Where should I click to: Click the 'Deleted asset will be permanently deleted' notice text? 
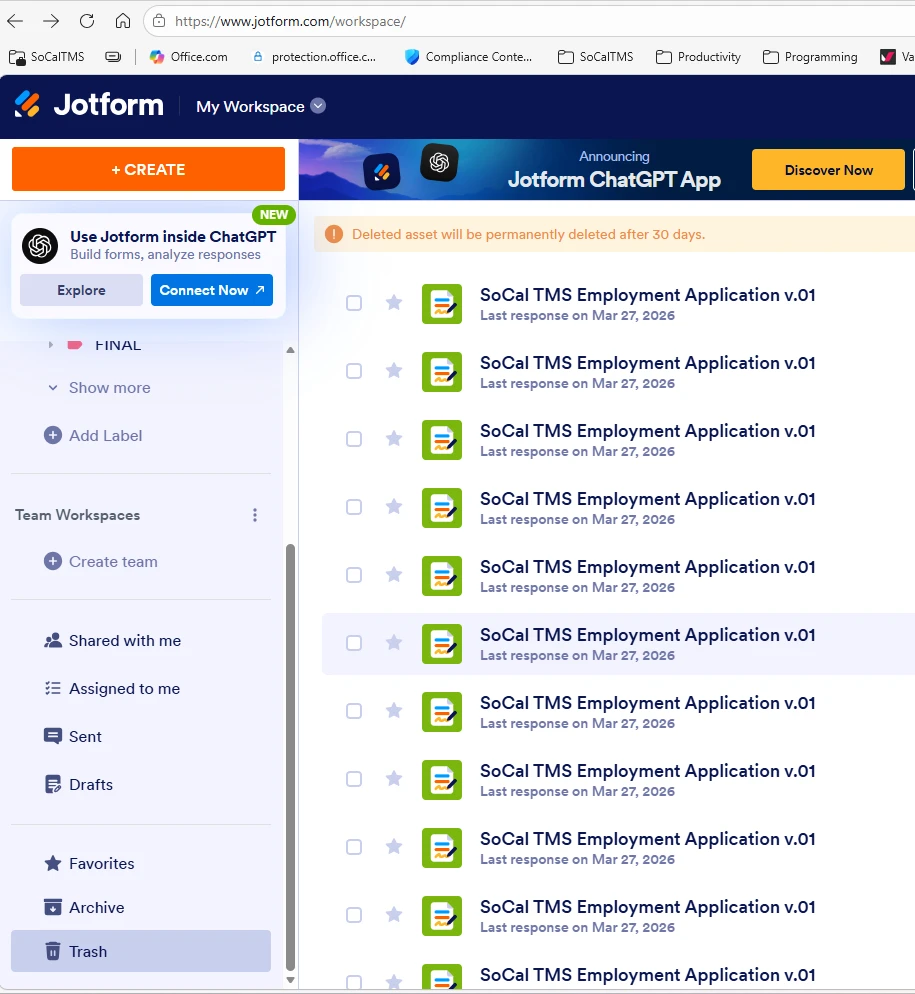coord(528,235)
